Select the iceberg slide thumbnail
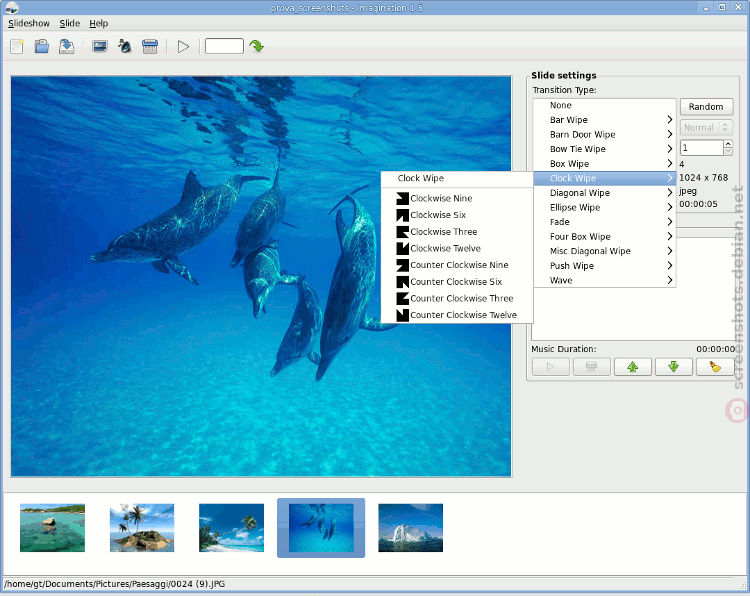Viewport: 750px width, 596px height. tap(410, 528)
